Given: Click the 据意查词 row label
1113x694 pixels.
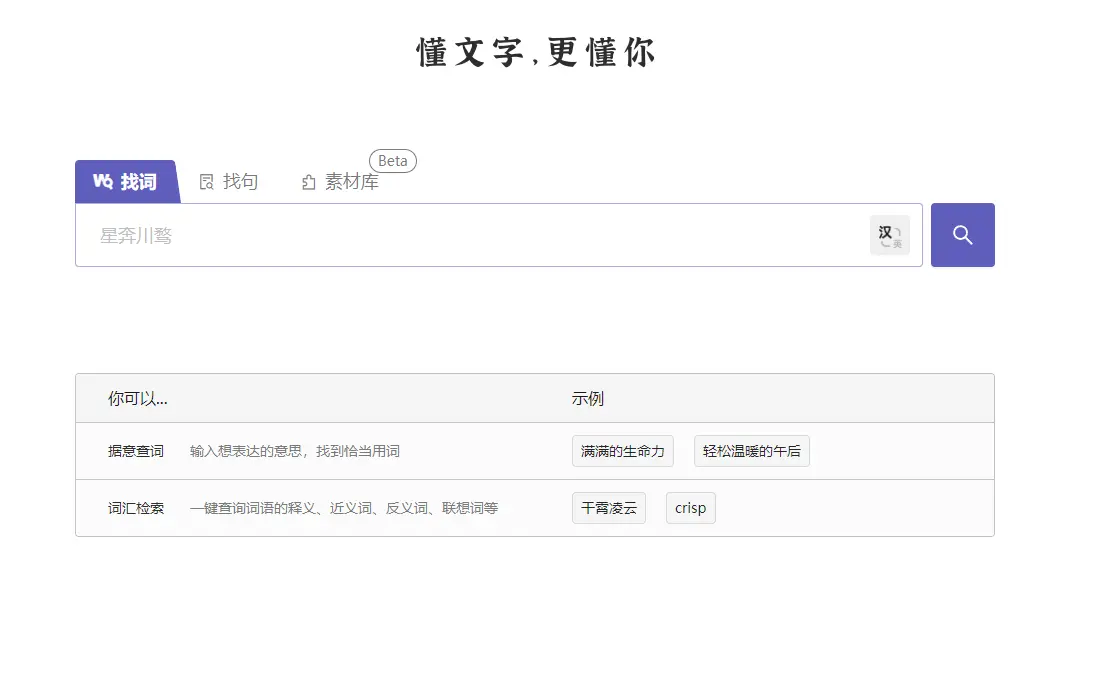Looking at the screenshot, I should coord(136,451).
